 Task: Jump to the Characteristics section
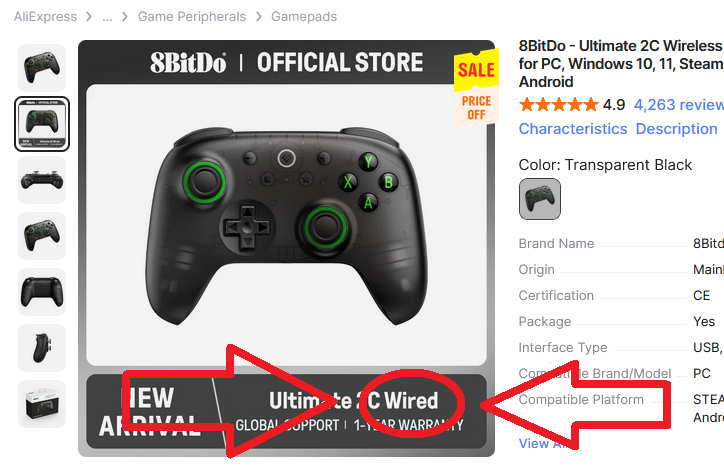coord(573,129)
